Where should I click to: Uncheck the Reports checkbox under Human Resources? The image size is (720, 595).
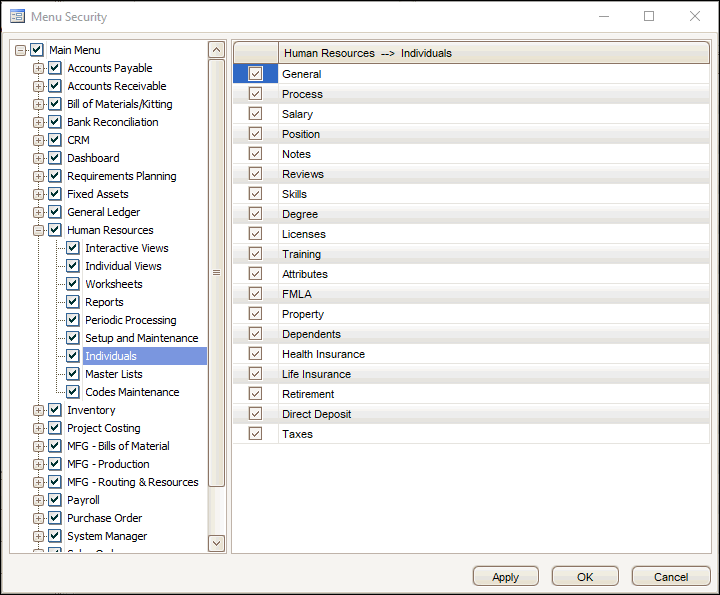pos(73,302)
